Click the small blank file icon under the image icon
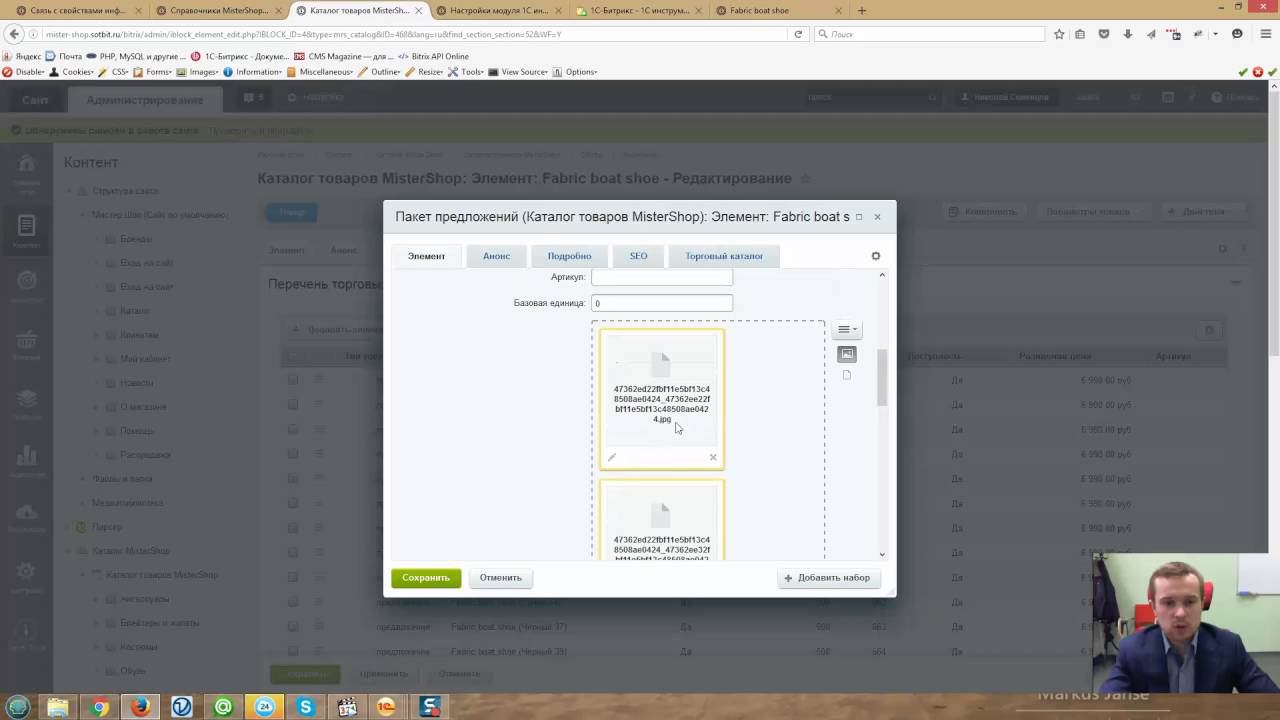This screenshot has height=720, width=1280. point(847,375)
